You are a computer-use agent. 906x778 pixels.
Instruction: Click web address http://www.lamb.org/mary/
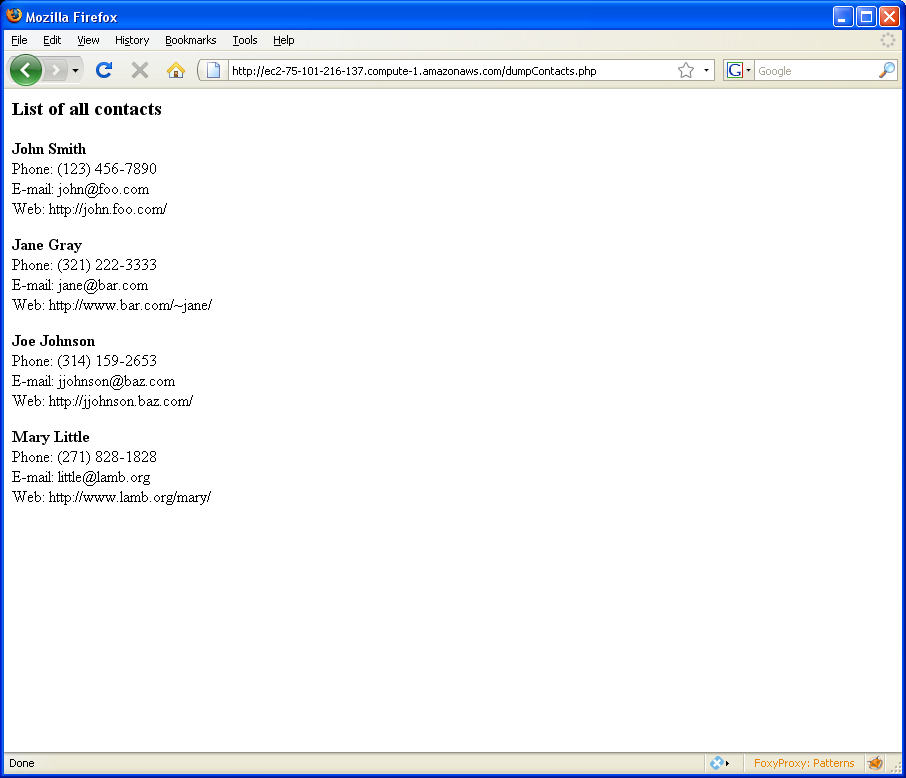click(x=130, y=497)
